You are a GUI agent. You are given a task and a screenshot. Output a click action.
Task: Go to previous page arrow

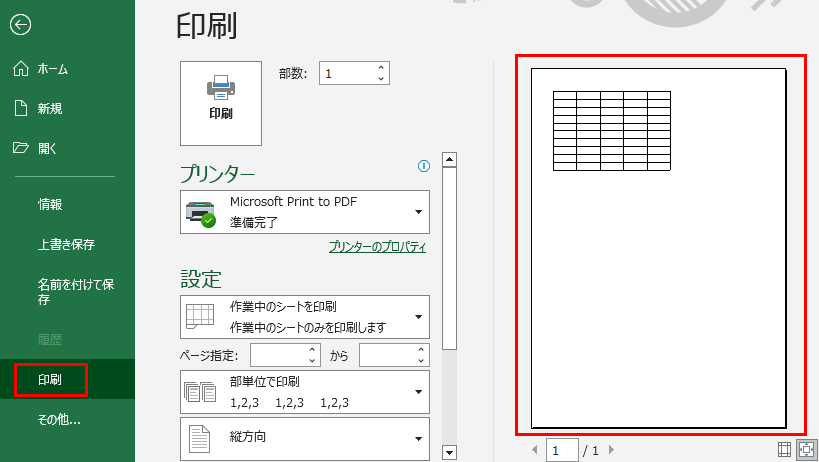coord(535,451)
